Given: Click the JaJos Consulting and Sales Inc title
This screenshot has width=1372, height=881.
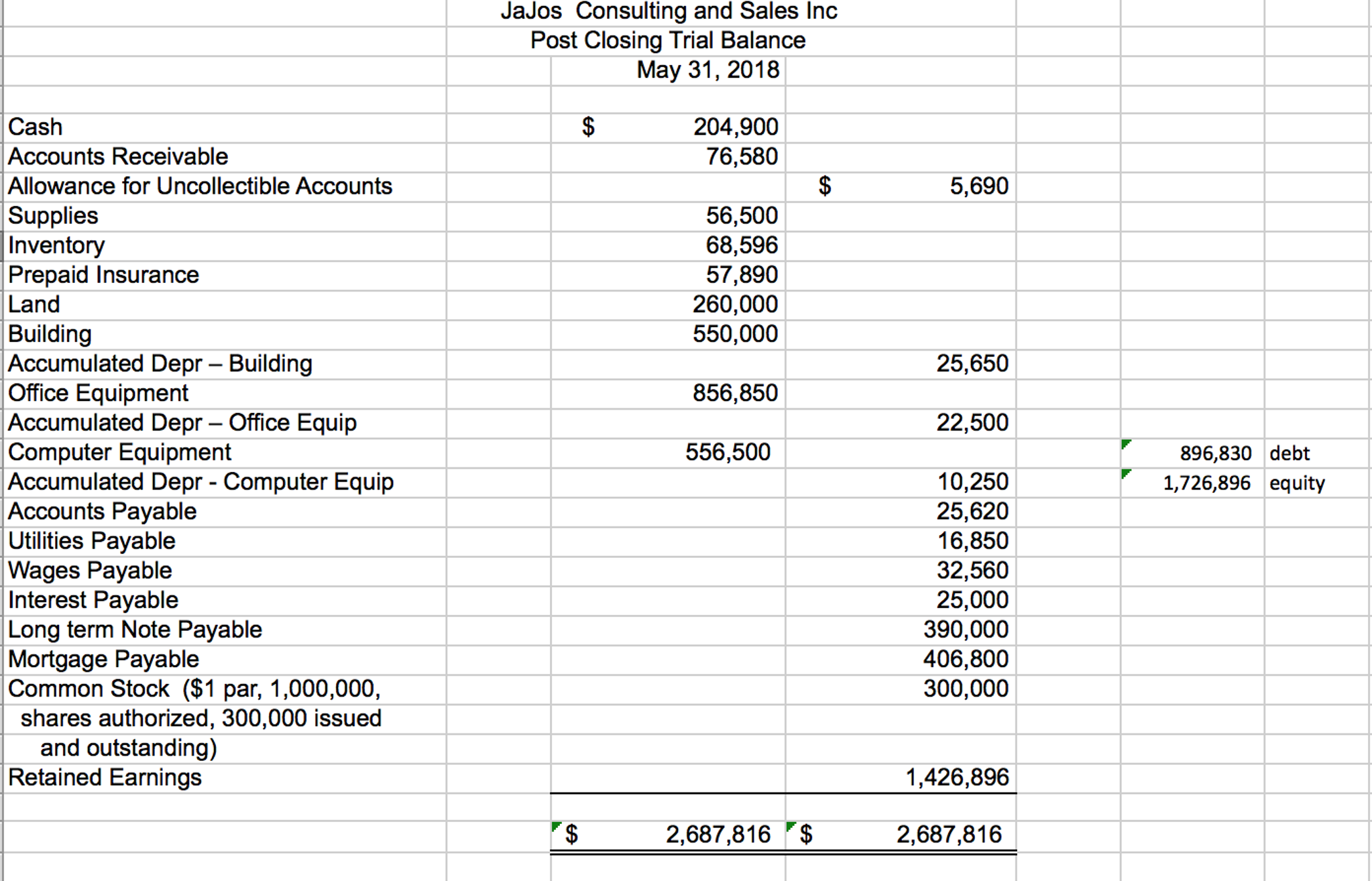Looking at the screenshot, I should (x=669, y=11).
